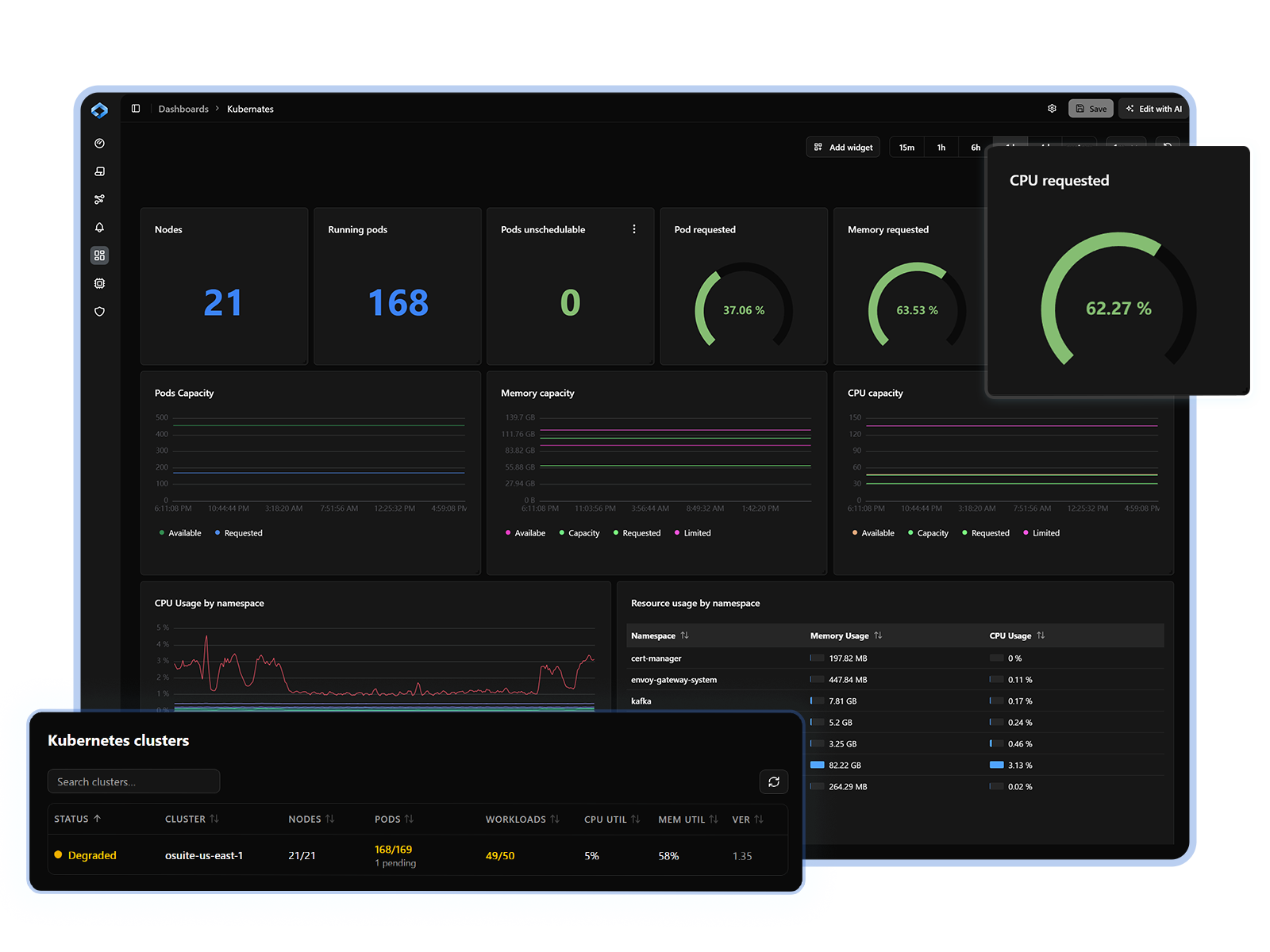1270x952 pixels.
Task: Open the Pods unschedulable widget options menu
Action: click(x=634, y=228)
